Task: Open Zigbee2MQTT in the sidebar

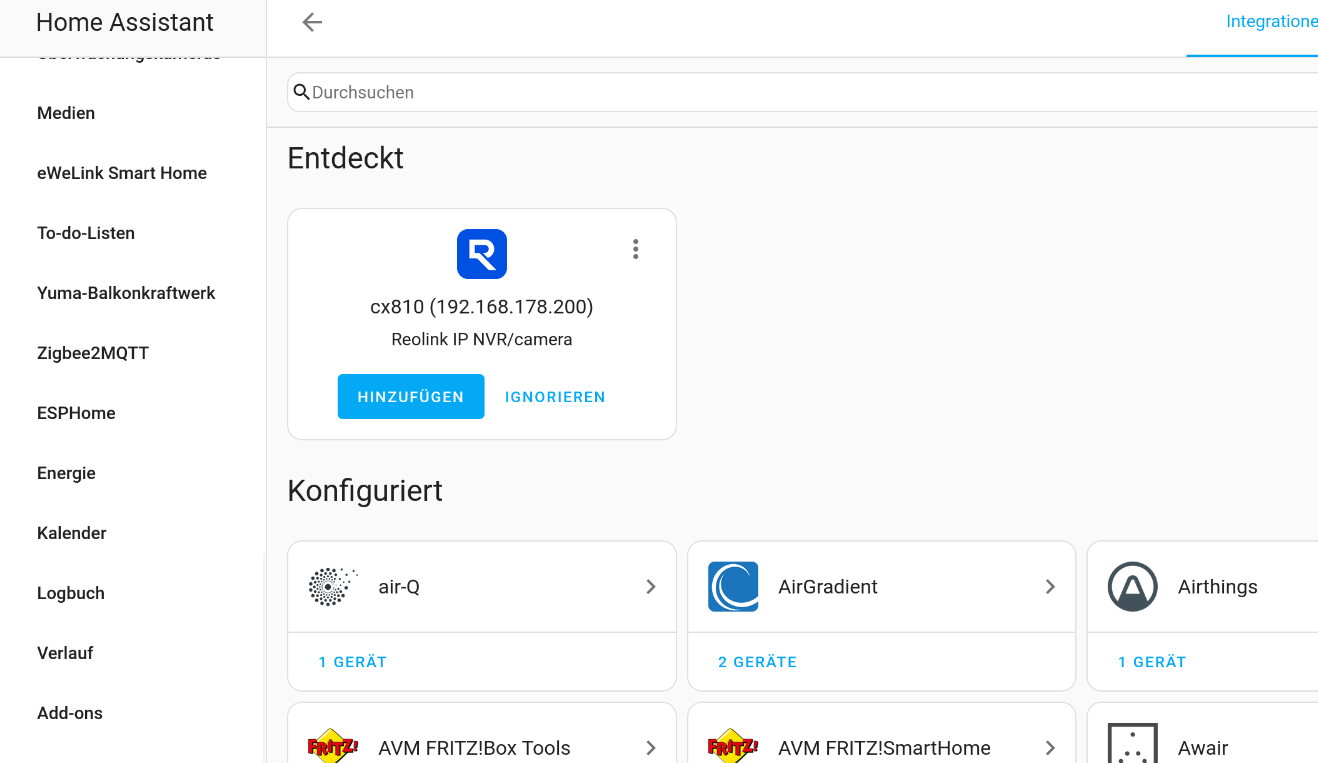Action: 93,353
